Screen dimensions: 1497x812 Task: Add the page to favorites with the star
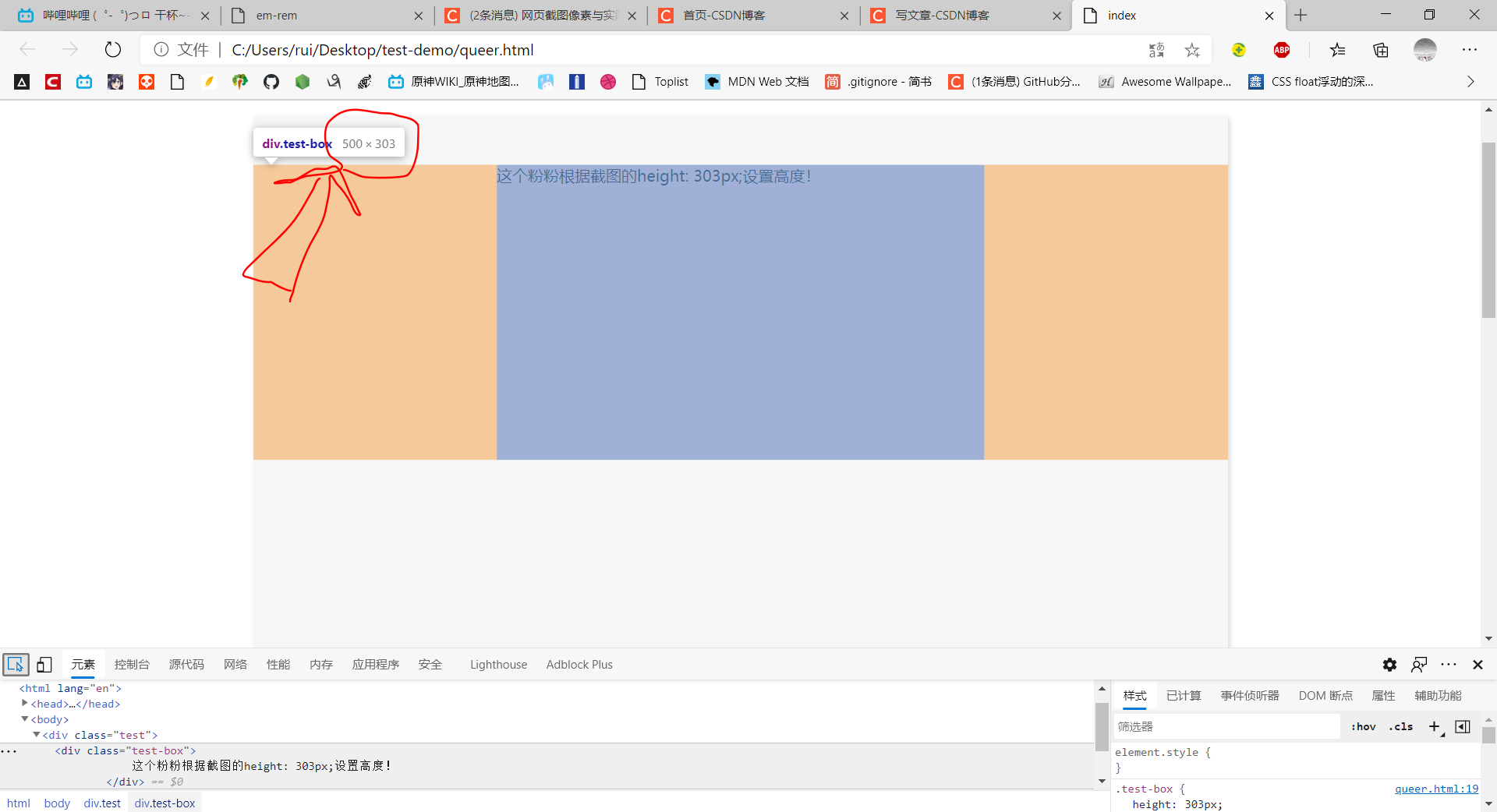coord(1191,50)
